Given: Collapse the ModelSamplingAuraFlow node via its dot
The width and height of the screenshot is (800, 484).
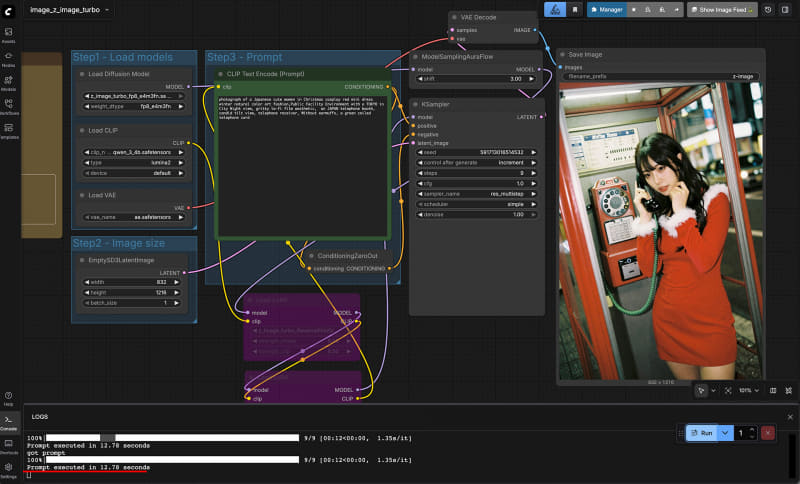Looking at the screenshot, I should tap(415, 57).
